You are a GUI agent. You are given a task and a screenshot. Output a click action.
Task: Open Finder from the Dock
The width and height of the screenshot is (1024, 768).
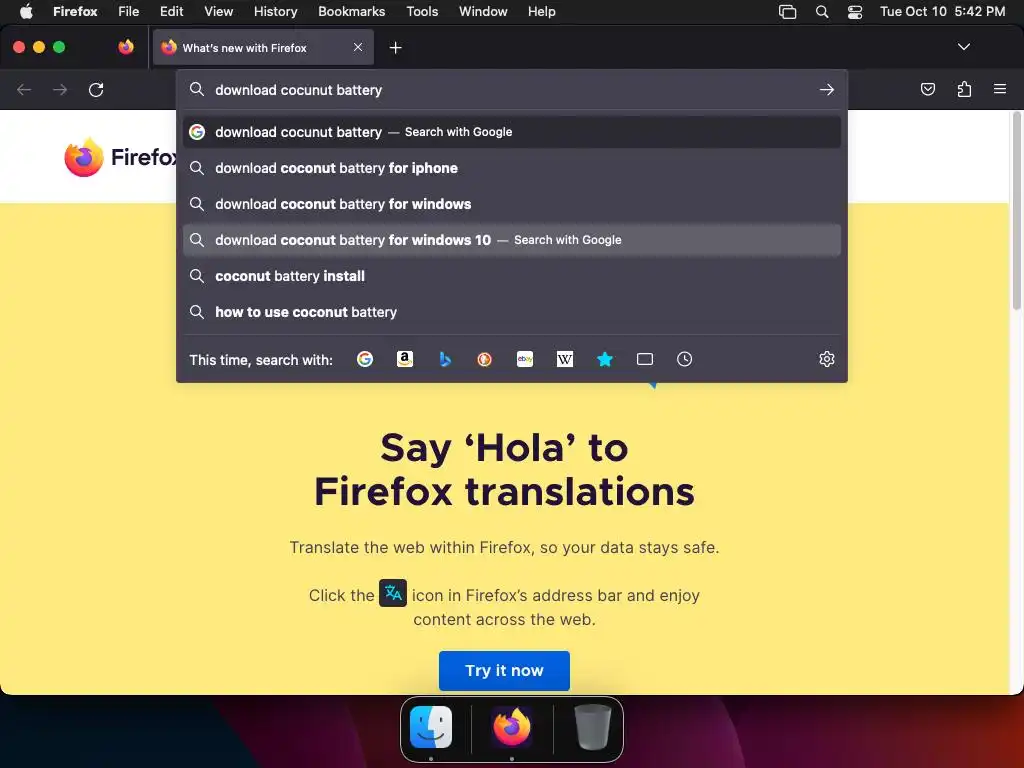coord(431,727)
